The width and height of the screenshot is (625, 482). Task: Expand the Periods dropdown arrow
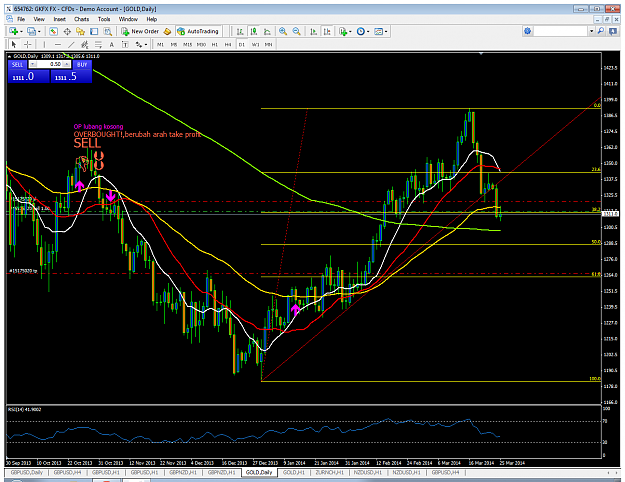coord(368,31)
